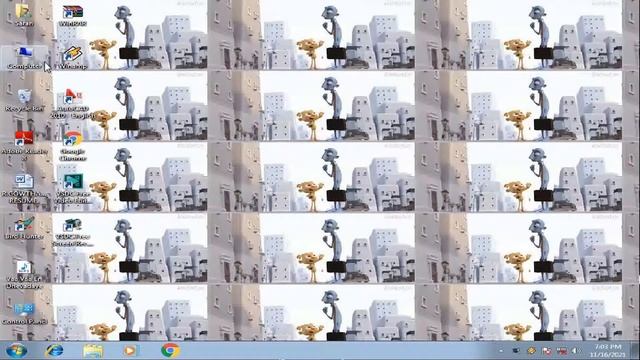Open the Recycle Bin icon
Screen dimensions: 640x360
click(x=24, y=100)
